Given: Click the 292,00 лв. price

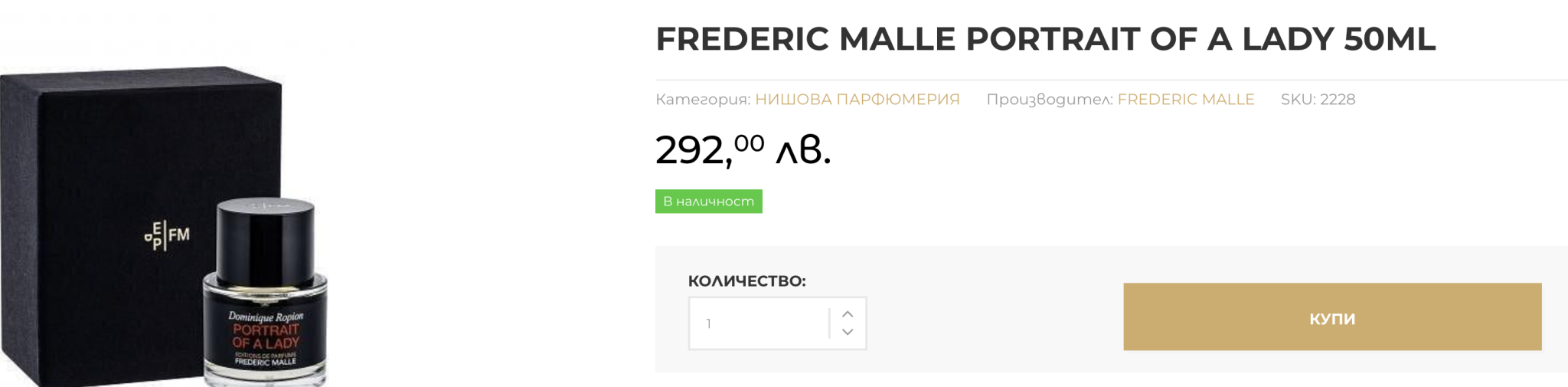Looking at the screenshot, I should point(743,149).
